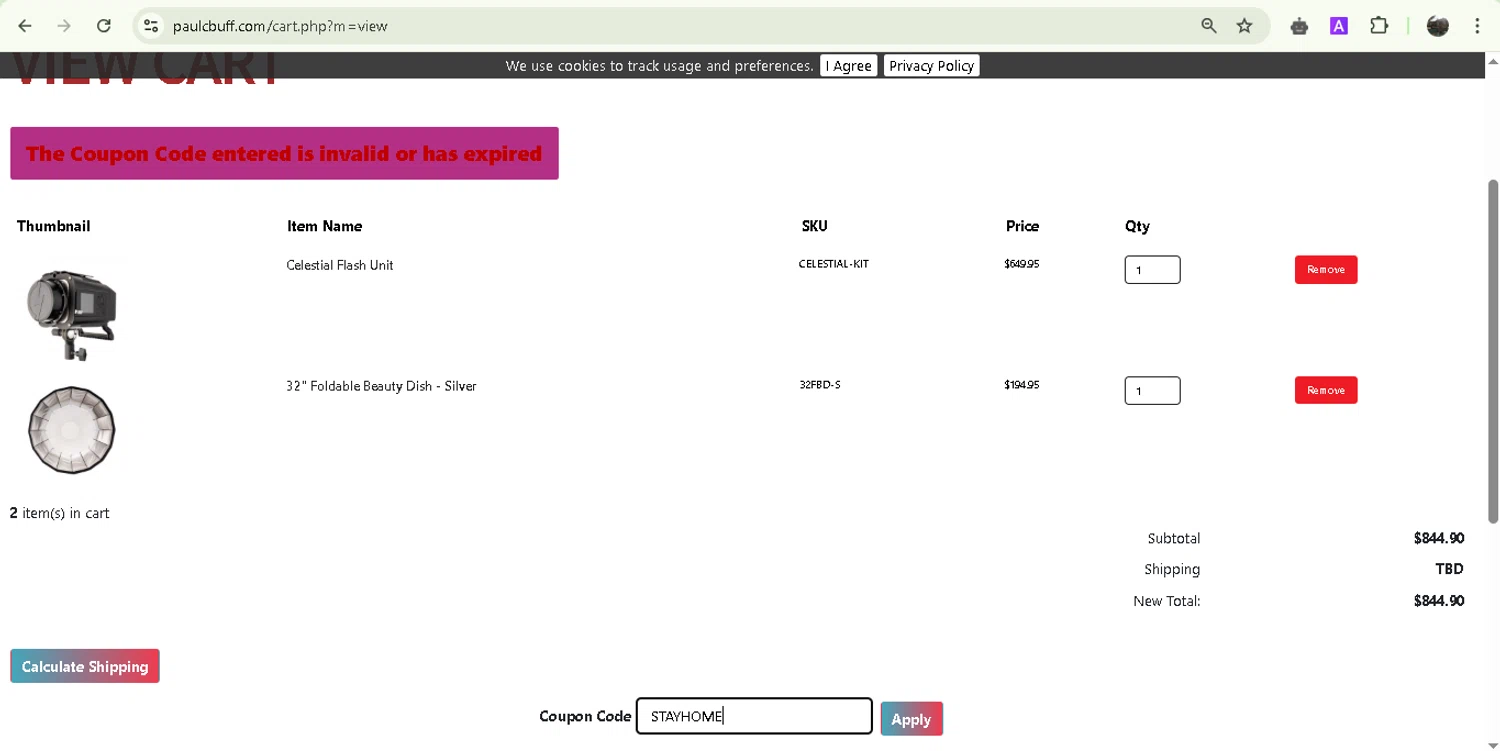
Task: Remove the Celestial Flash Unit
Action: point(1326,270)
